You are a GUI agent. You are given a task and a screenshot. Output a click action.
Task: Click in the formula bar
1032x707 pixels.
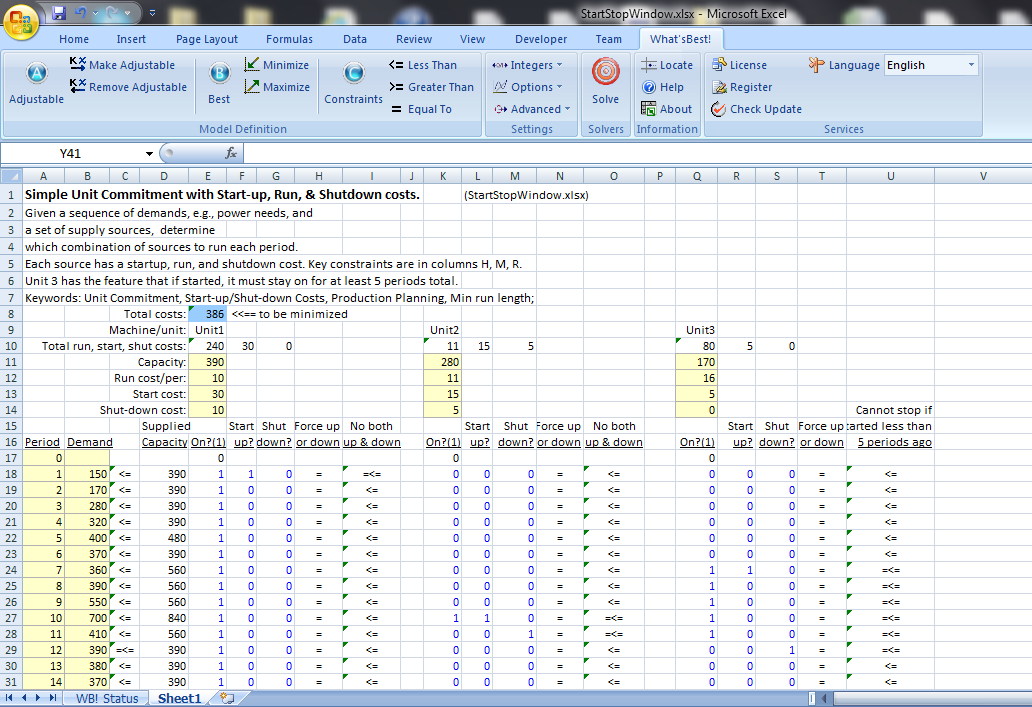pos(637,153)
